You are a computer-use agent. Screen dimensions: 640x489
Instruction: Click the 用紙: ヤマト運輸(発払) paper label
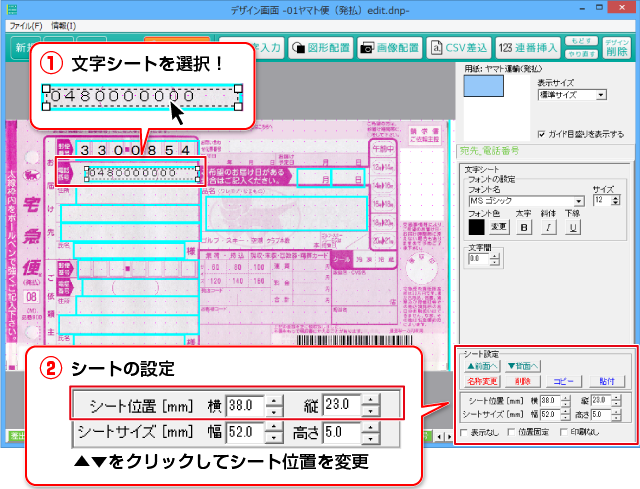pyautogui.click(x=503, y=69)
